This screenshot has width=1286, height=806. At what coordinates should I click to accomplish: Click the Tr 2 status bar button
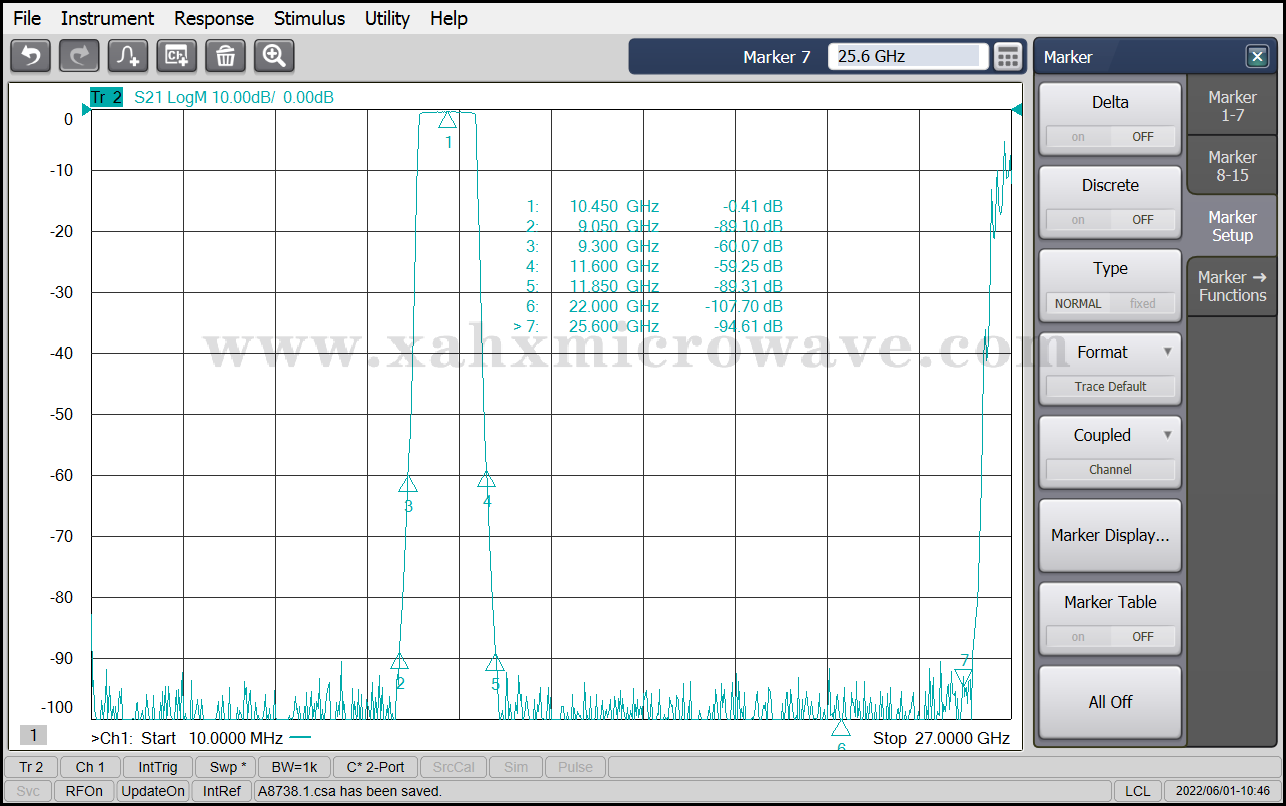point(31,767)
